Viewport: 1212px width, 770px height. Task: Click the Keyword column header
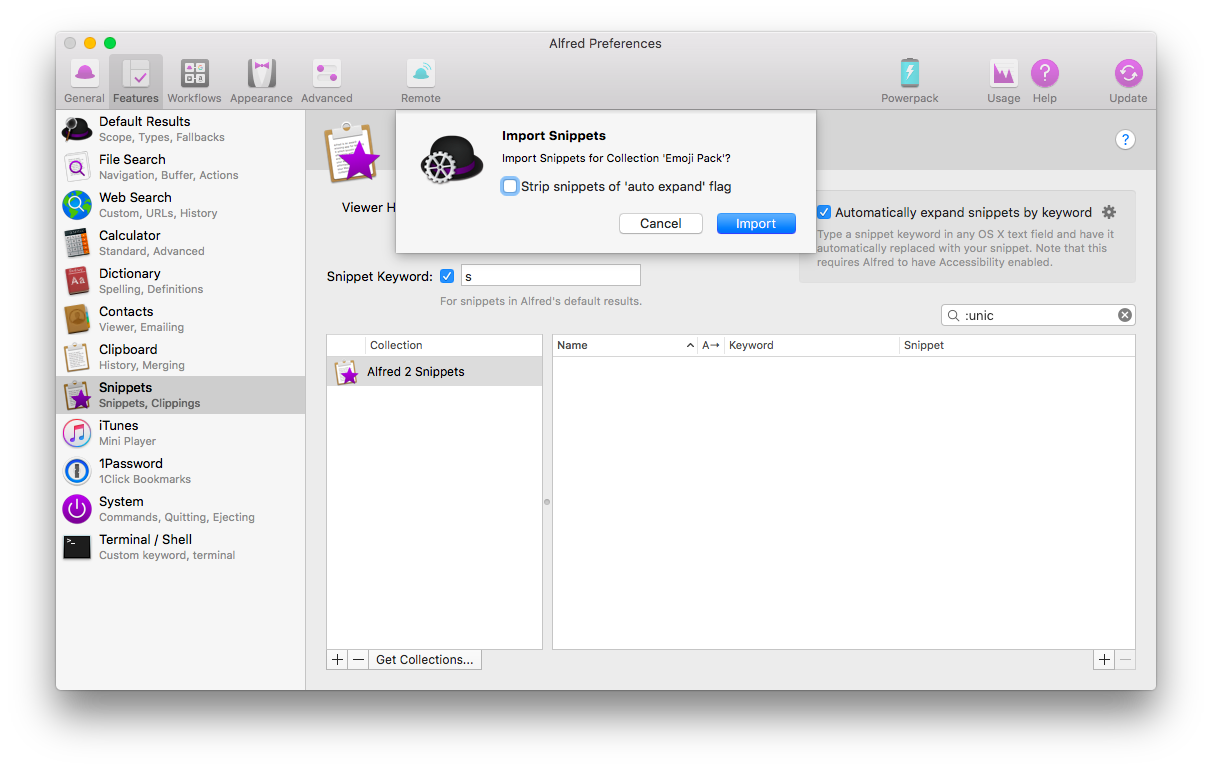coord(812,345)
